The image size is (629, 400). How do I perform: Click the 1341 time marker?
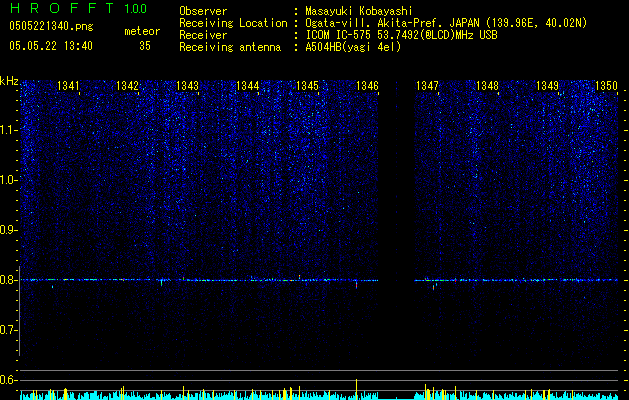[68, 86]
